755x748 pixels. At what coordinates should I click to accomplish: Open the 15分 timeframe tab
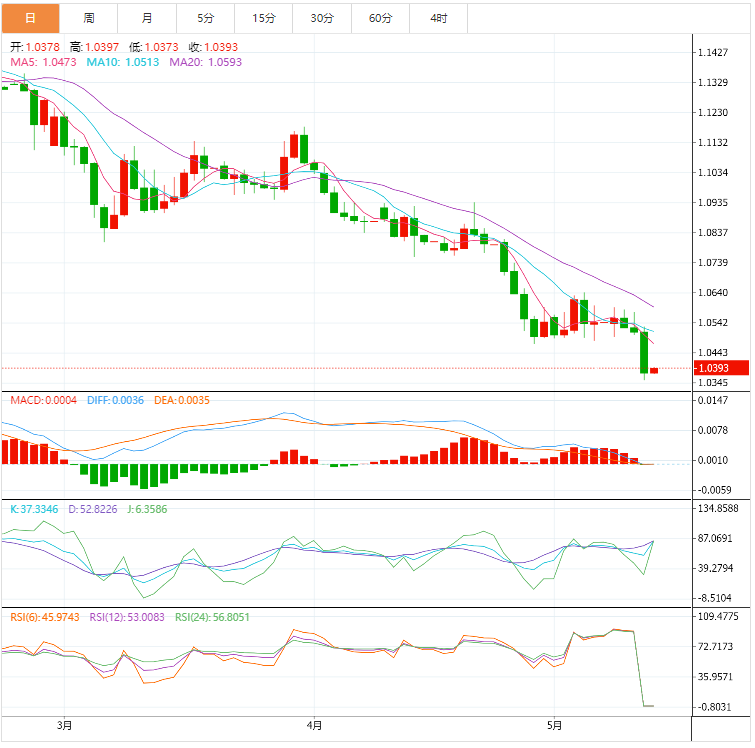[x=264, y=18]
